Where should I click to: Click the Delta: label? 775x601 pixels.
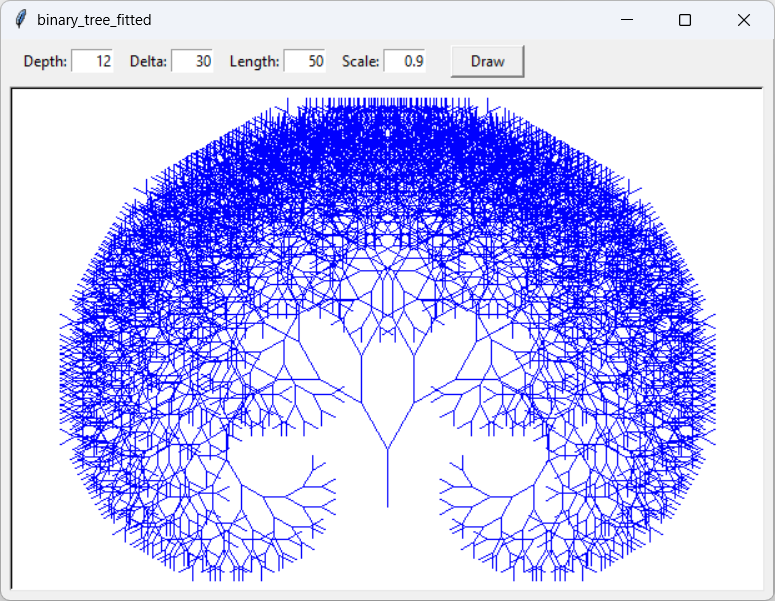[148, 61]
